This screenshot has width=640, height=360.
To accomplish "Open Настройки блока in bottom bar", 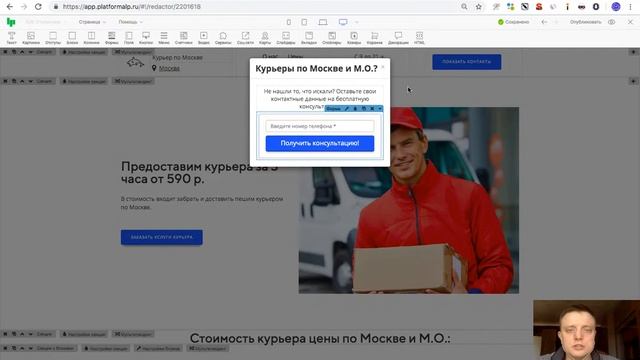I will tap(159, 349).
